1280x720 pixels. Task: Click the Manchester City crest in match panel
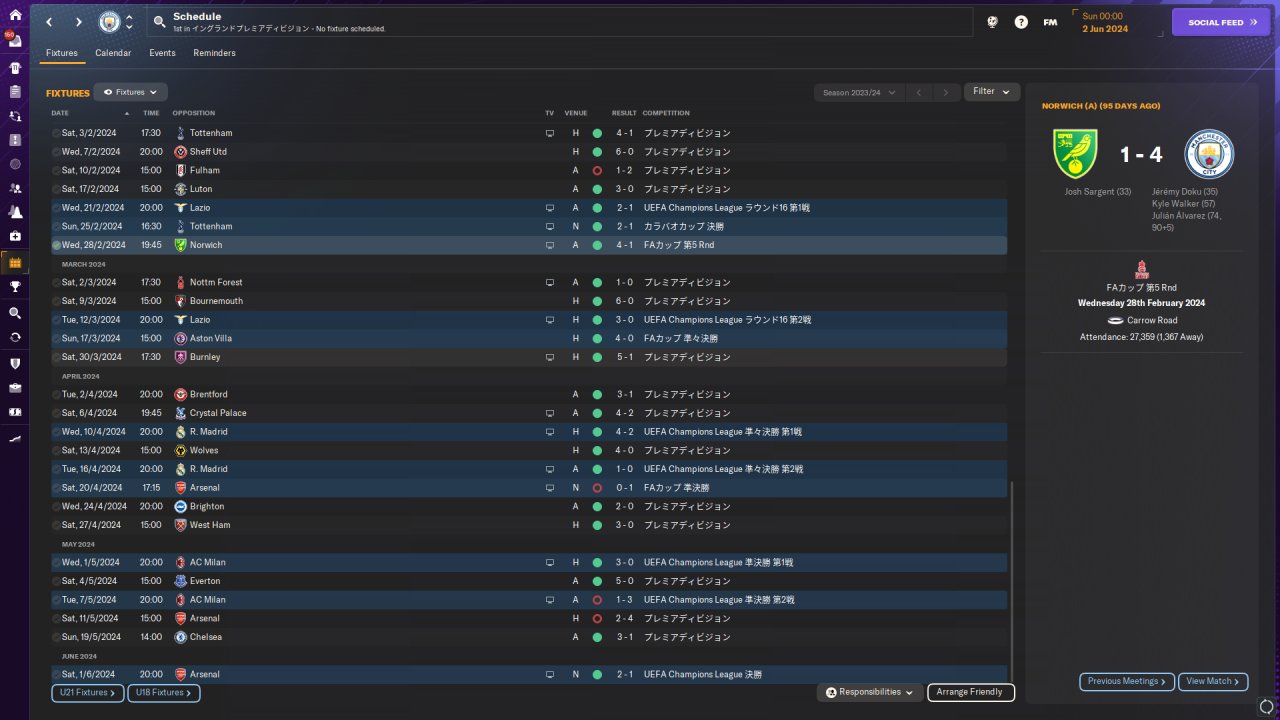tap(1209, 154)
